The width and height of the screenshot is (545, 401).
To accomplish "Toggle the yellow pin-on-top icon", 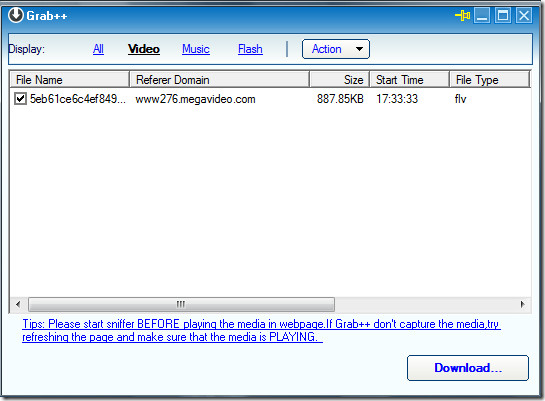I will tap(463, 16).
